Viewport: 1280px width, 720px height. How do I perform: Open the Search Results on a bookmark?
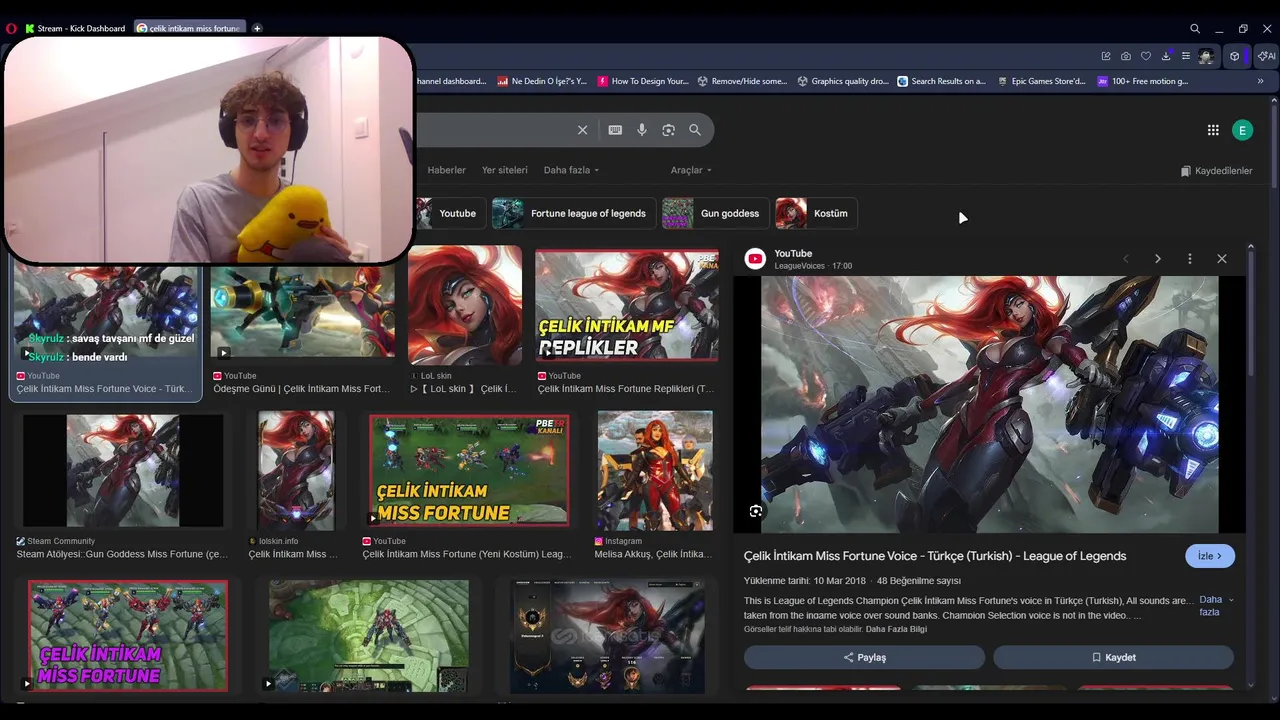coord(942,81)
